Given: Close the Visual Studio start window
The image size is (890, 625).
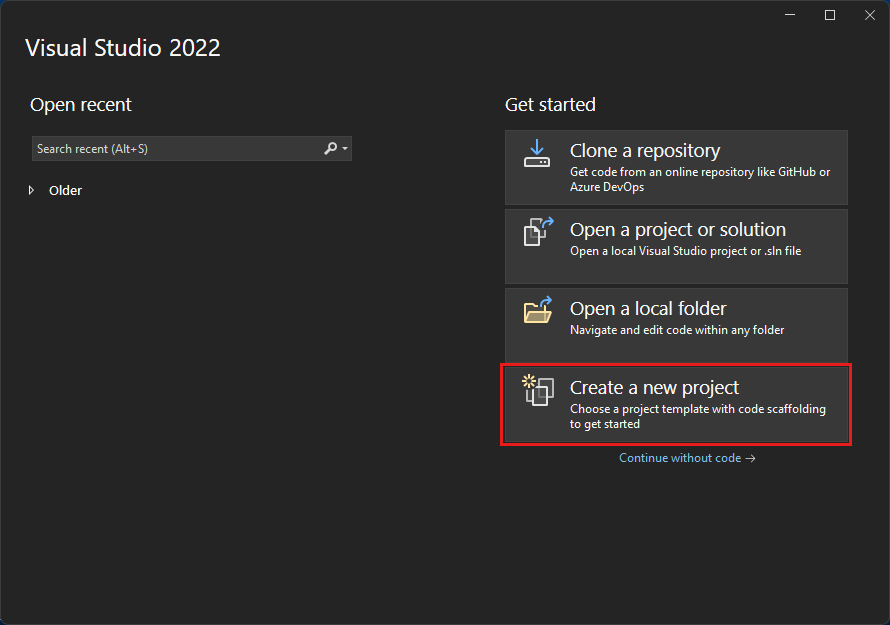Looking at the screenshot, I should click(869, 14).
